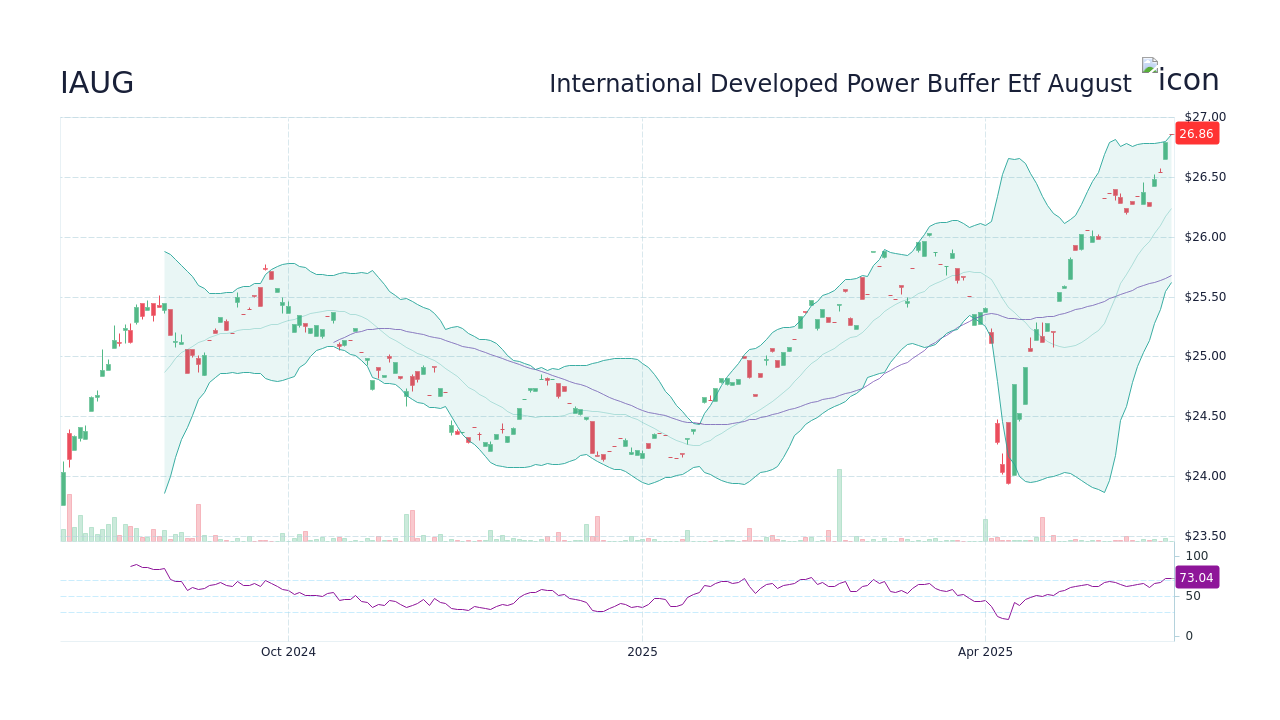Click the 2025 date axis label
Viewport: 1280px width, 720px height.
[642, 652]
